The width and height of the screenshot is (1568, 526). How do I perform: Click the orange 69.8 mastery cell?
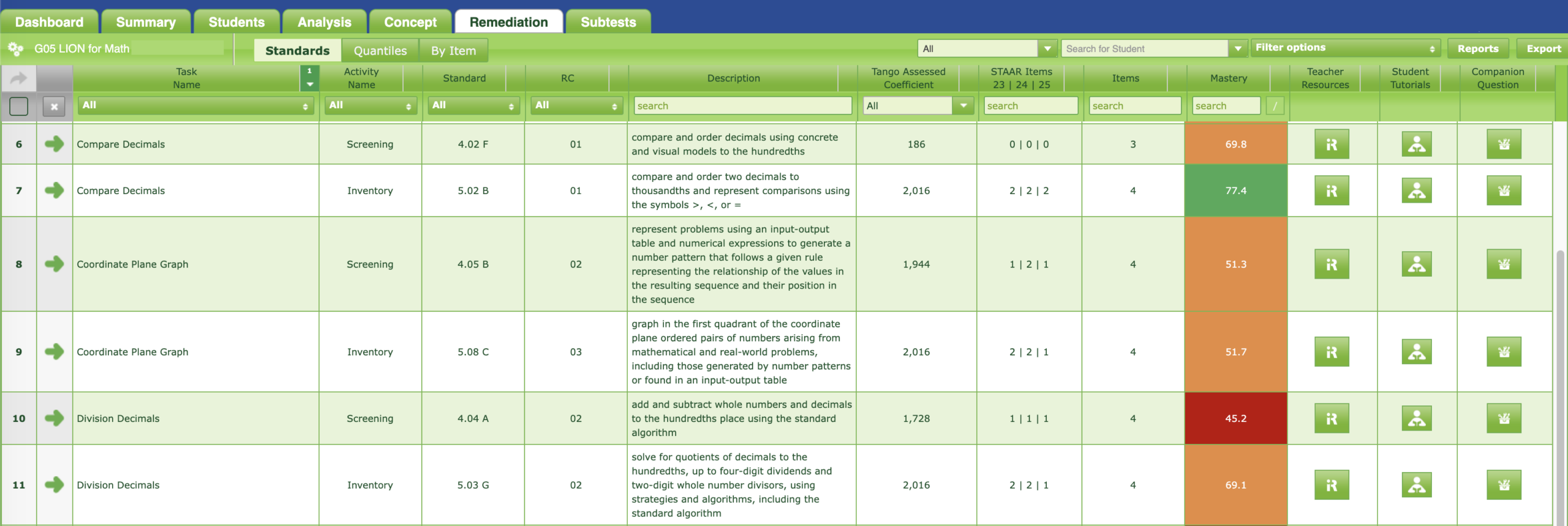point(1236,145)
